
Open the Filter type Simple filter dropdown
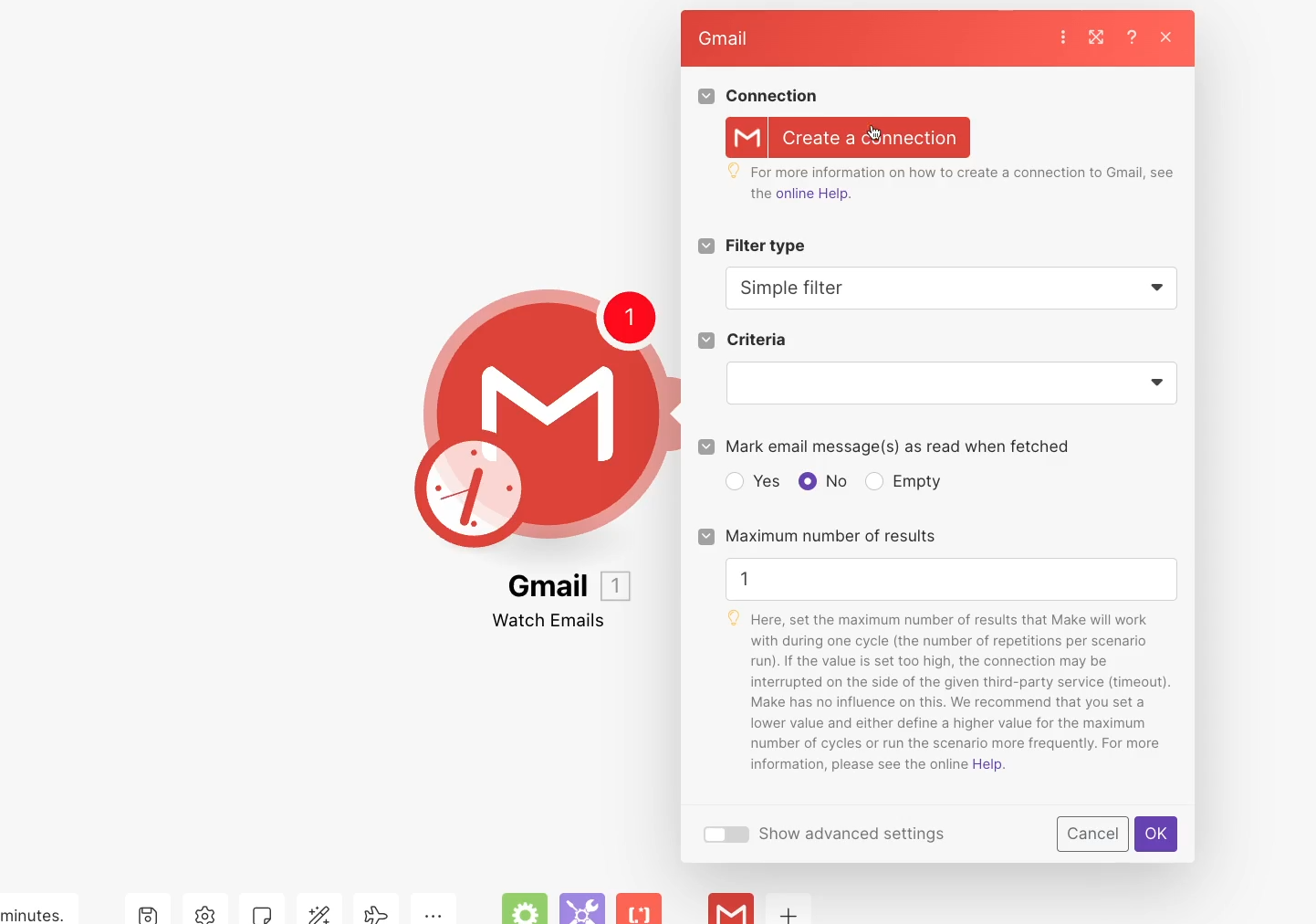click(x=951, y=289)
